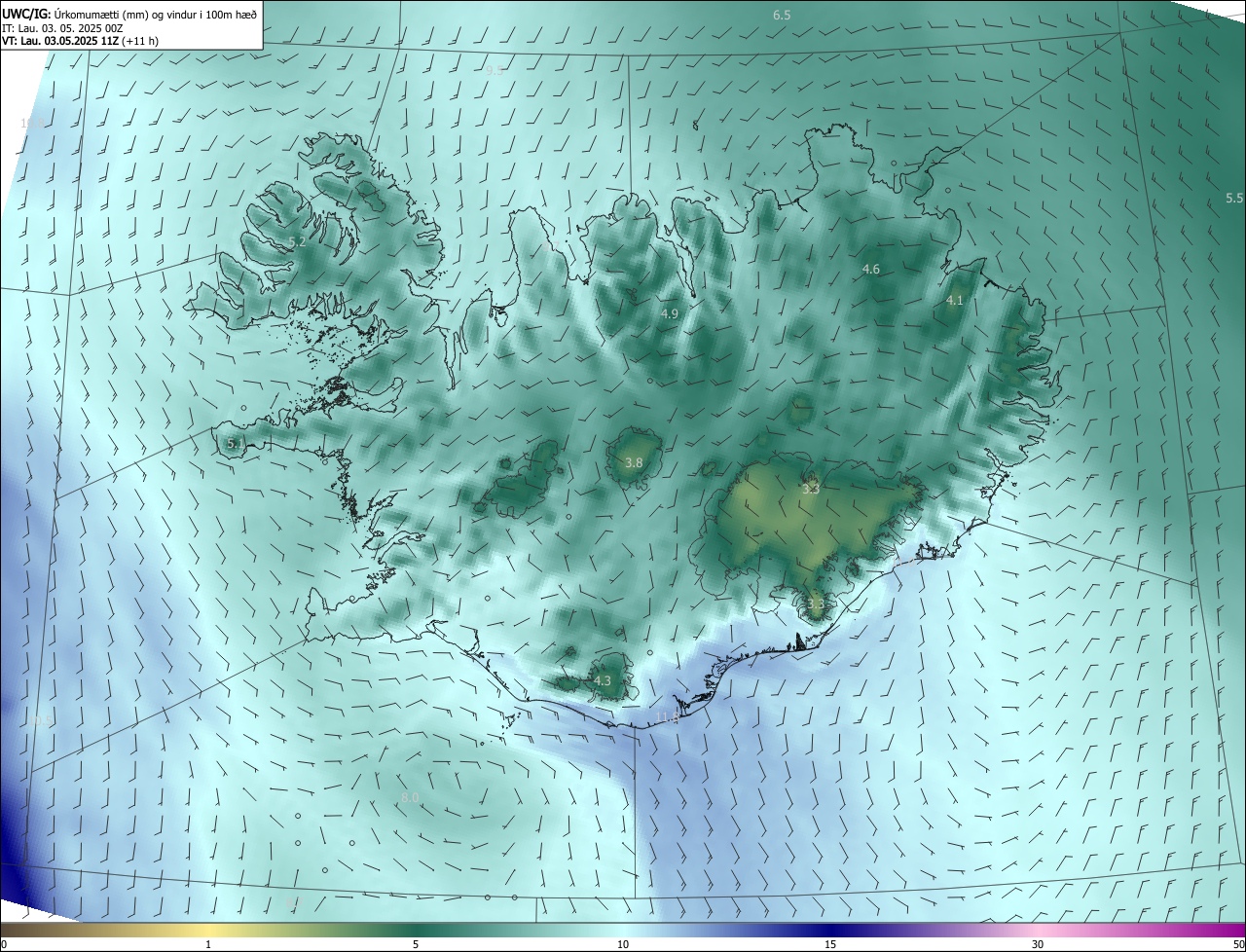The width and height of the screenshot is (1246, 952).
Task: Click the 50 tick label on the color scale
Action: pyautogui.click(x=1238, y=944)
